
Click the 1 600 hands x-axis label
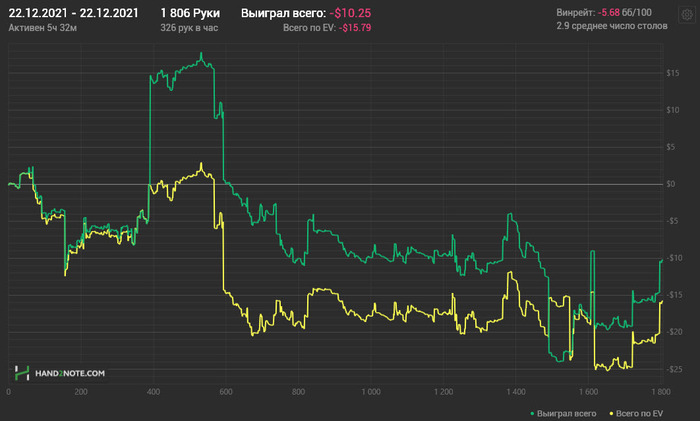(x=588, y=393)
